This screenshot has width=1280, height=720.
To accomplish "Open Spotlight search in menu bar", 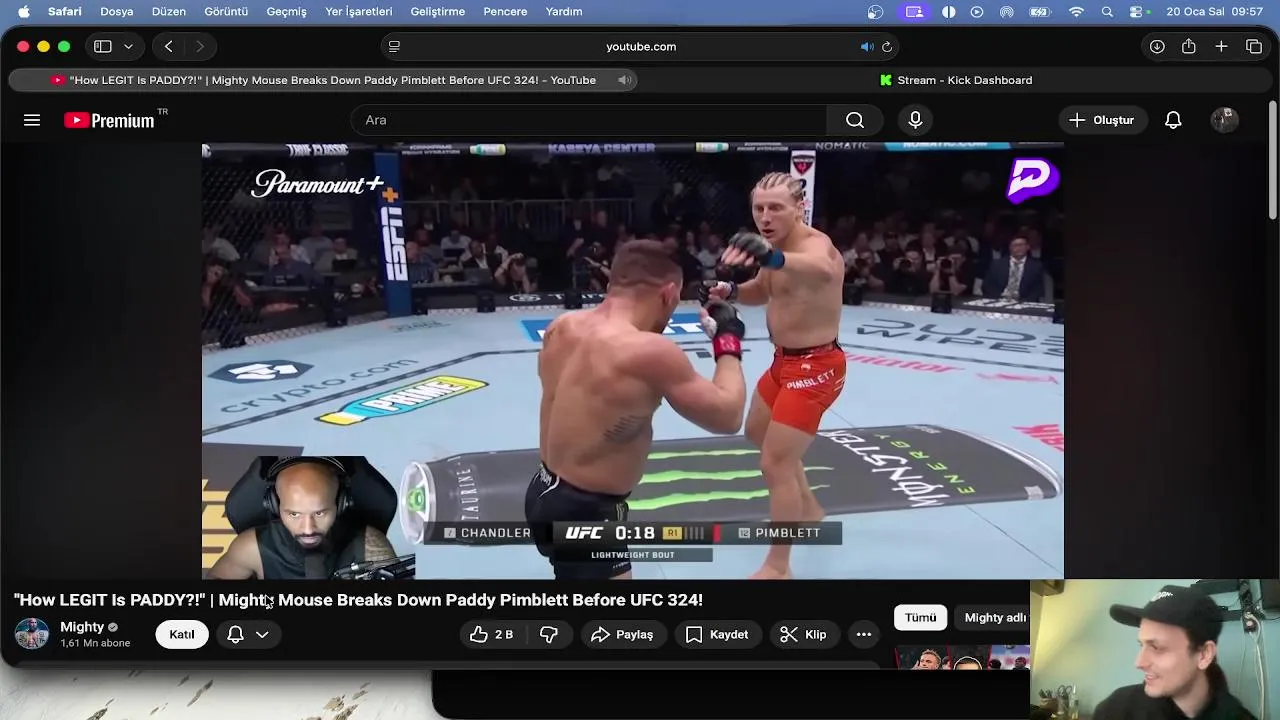I will pyautogui.click(x=1107, y=12).
